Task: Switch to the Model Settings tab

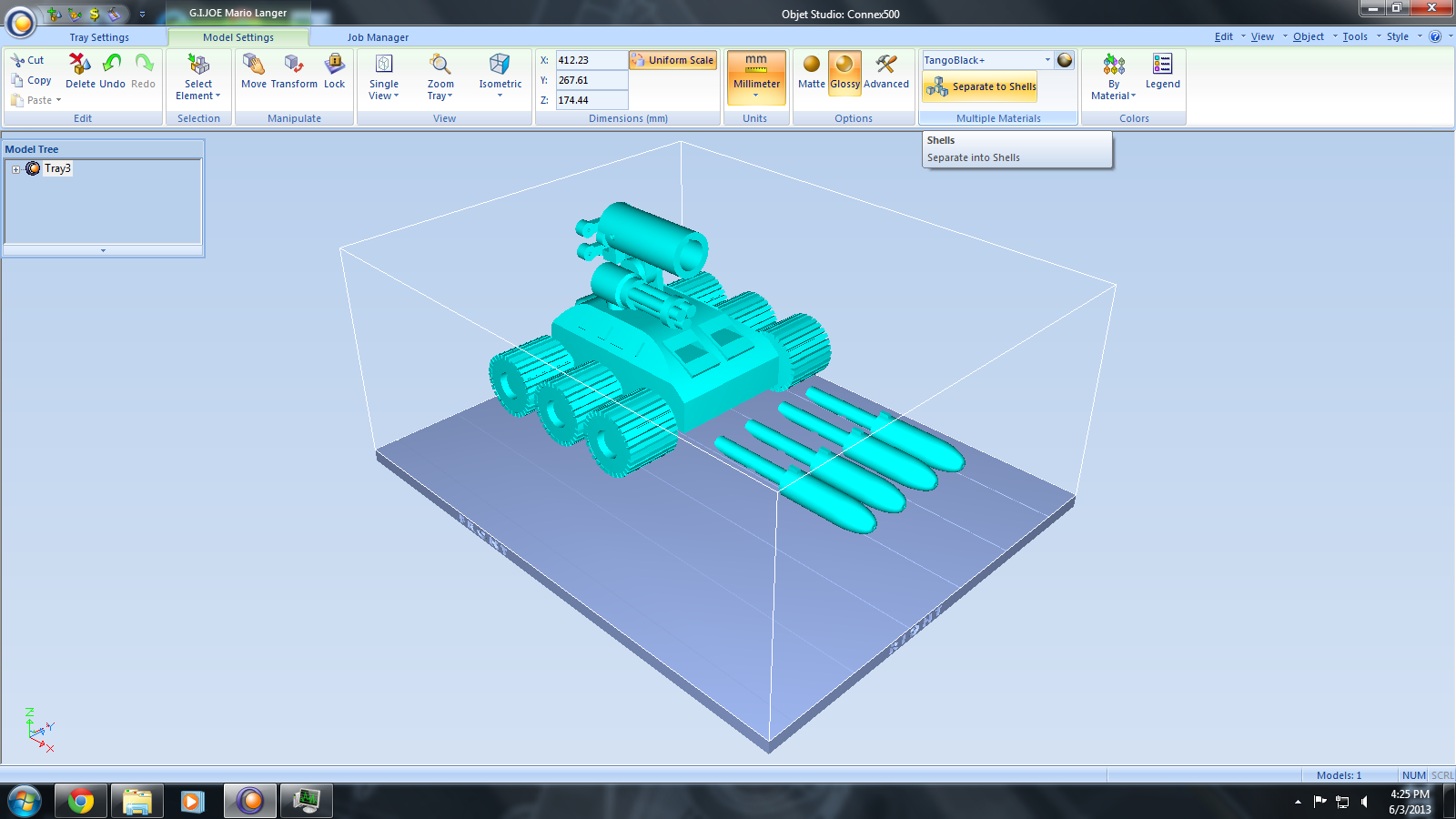Action: point(238,37)
